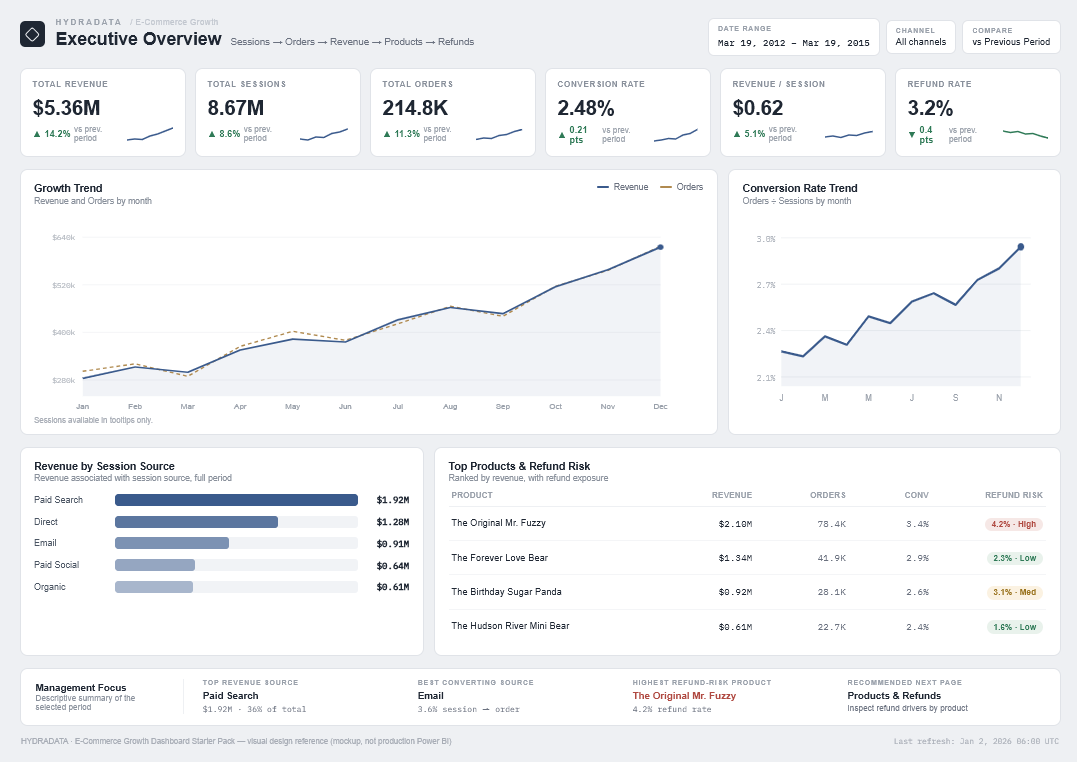
Task: Click the 2.3% - Low refund risk badge
Action: pos(1015,559)
